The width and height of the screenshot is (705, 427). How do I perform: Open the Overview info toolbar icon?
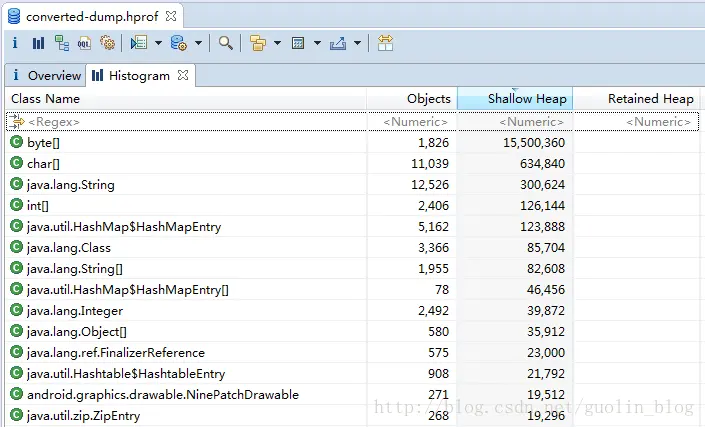click(15, 43)
